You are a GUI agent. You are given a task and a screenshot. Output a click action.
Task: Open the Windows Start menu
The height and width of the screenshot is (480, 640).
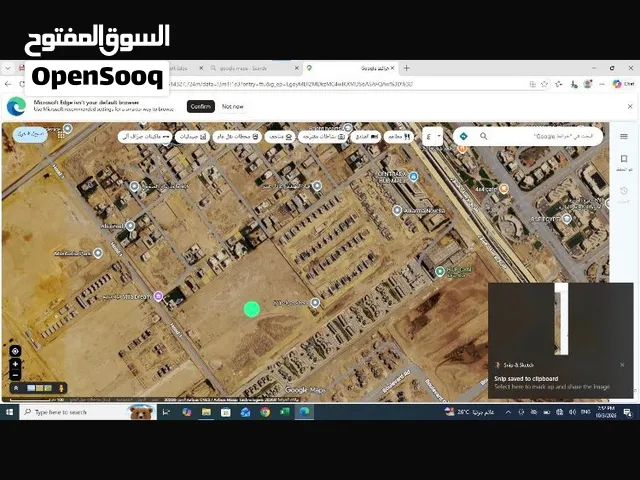click(9, 412)
